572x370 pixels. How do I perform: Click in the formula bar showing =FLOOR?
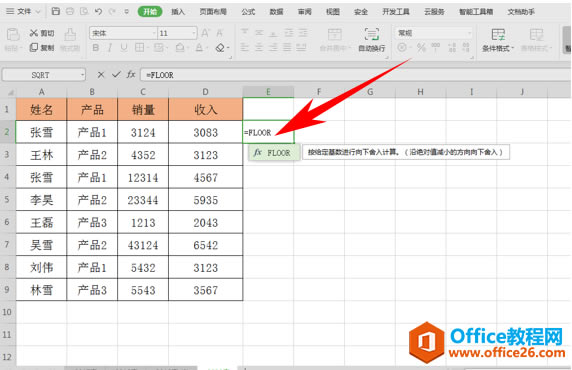(356, 75)
